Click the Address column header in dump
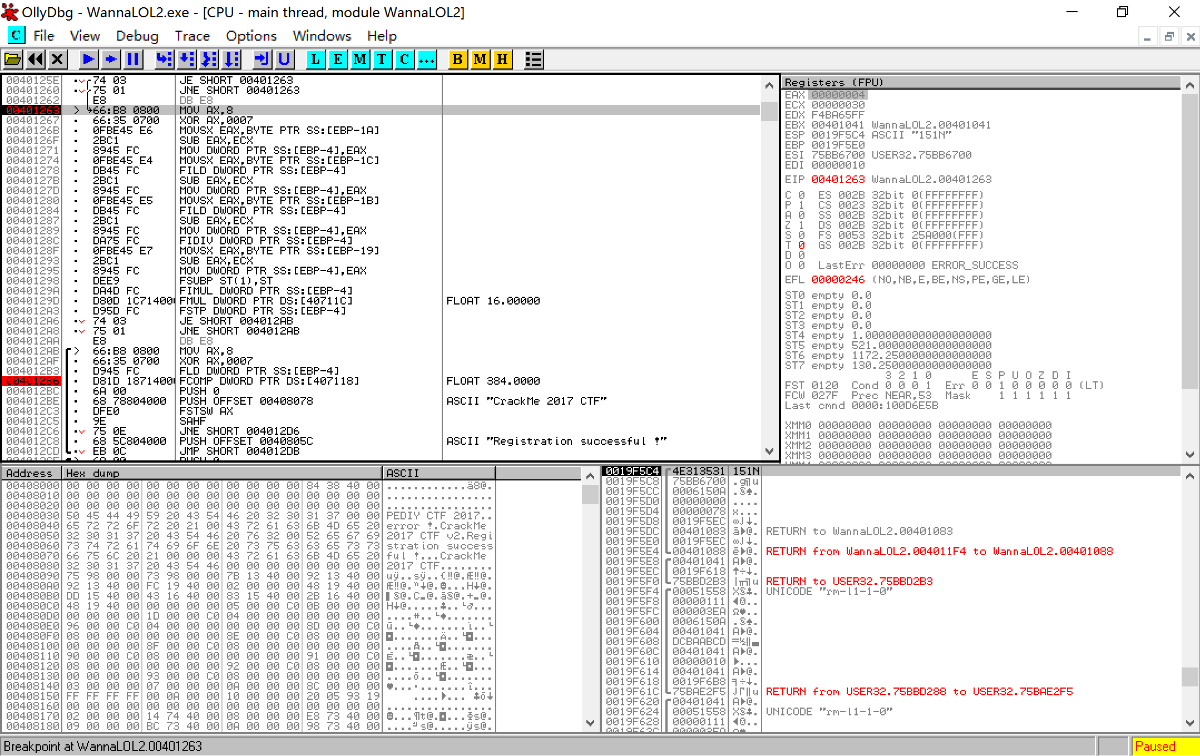The height and width of the screenshot is (756, 1200). [x=32, y=473]
